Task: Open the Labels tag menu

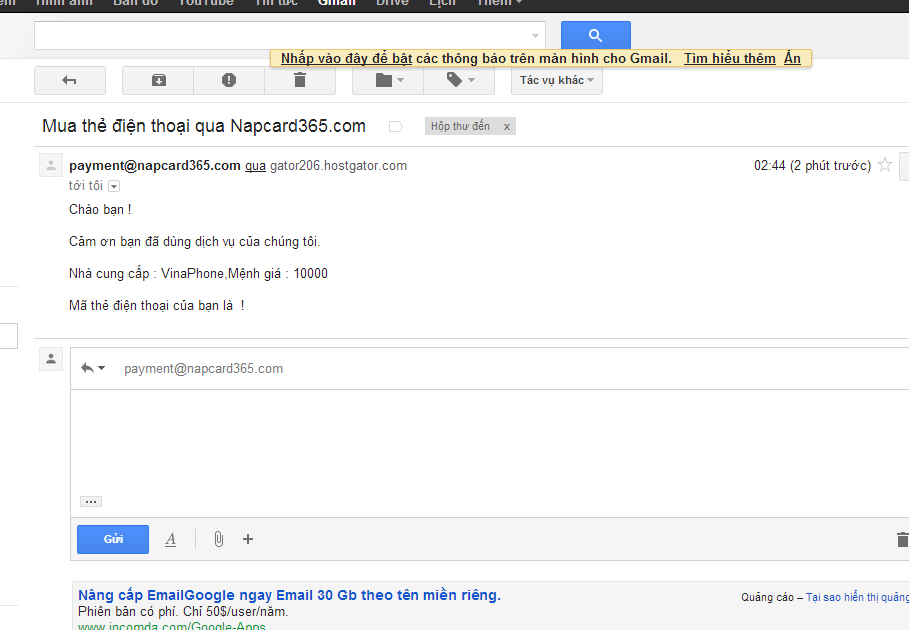Action: (459, 80)
